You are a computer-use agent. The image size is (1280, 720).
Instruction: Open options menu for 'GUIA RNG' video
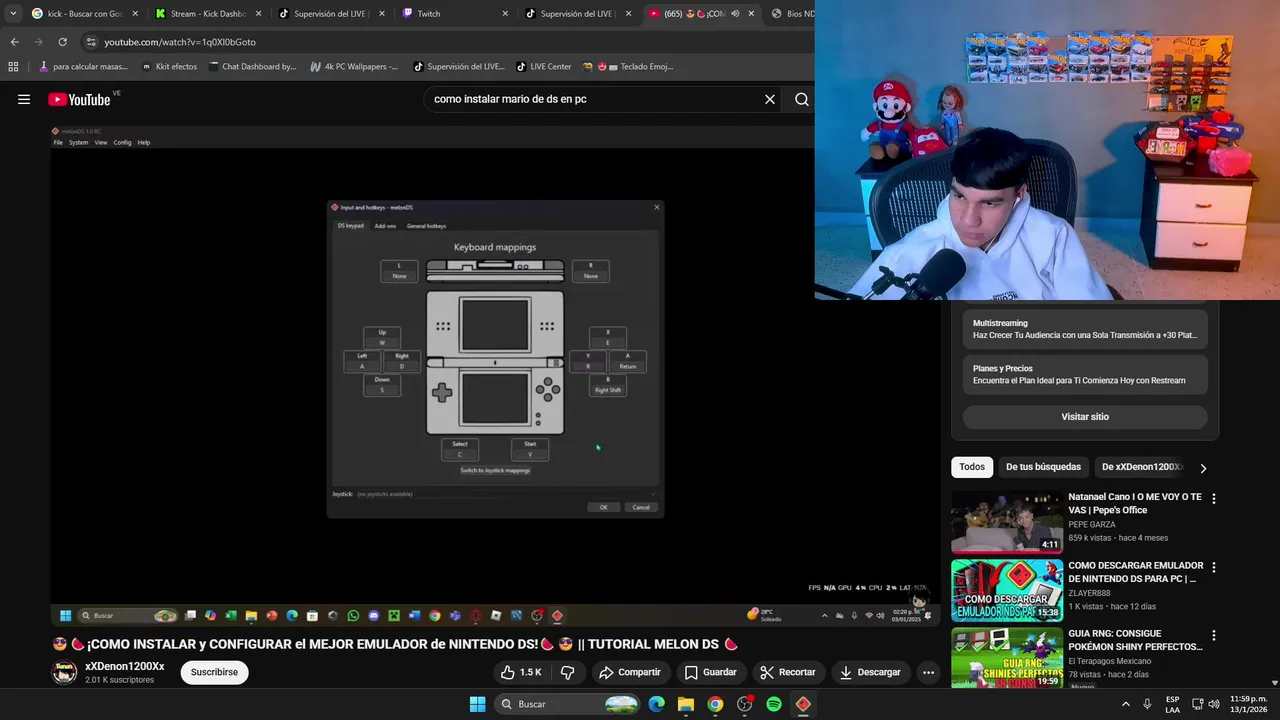pos(1214,635)
